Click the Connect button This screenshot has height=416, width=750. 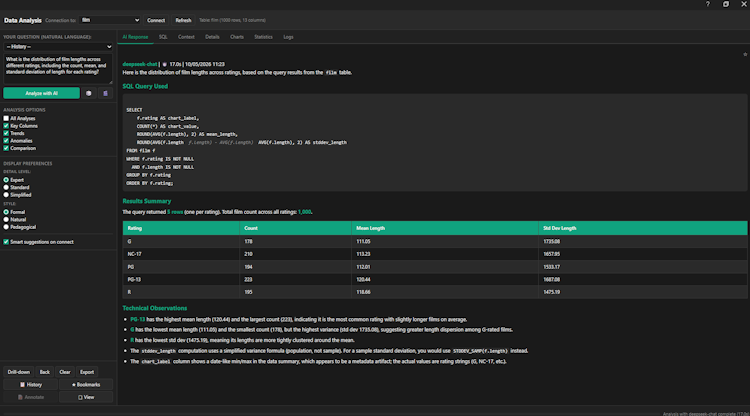tap(156, 20)
